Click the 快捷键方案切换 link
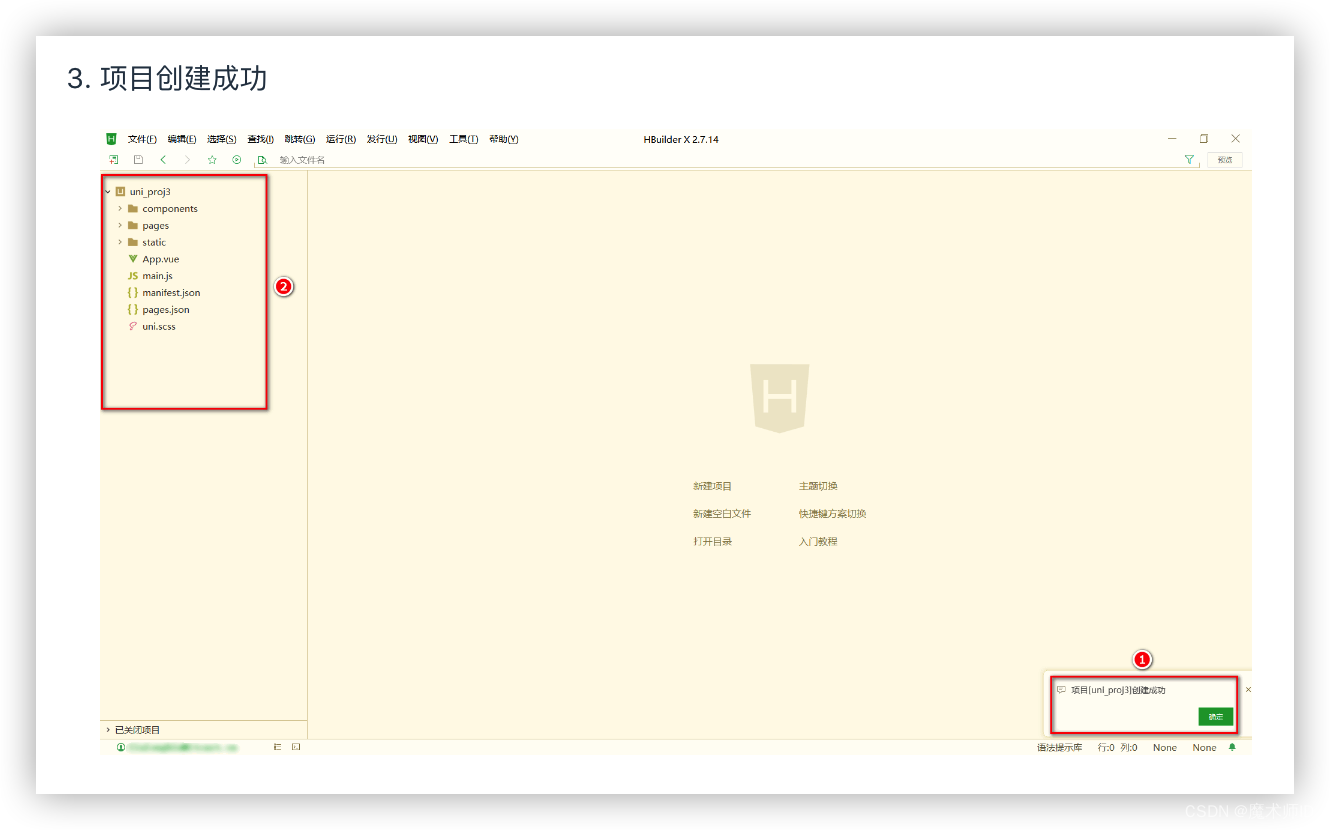 pyautogui.click(x=832, y=514)
